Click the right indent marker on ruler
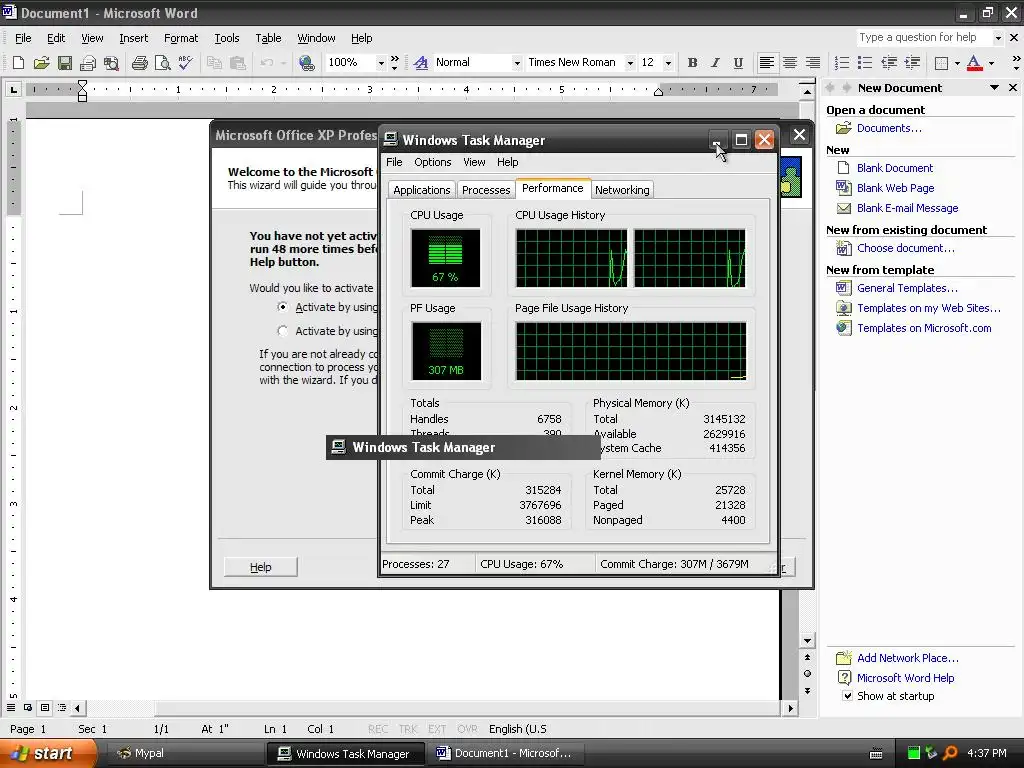Screen dimensions: 1024x768 click(x=658, y=92)
